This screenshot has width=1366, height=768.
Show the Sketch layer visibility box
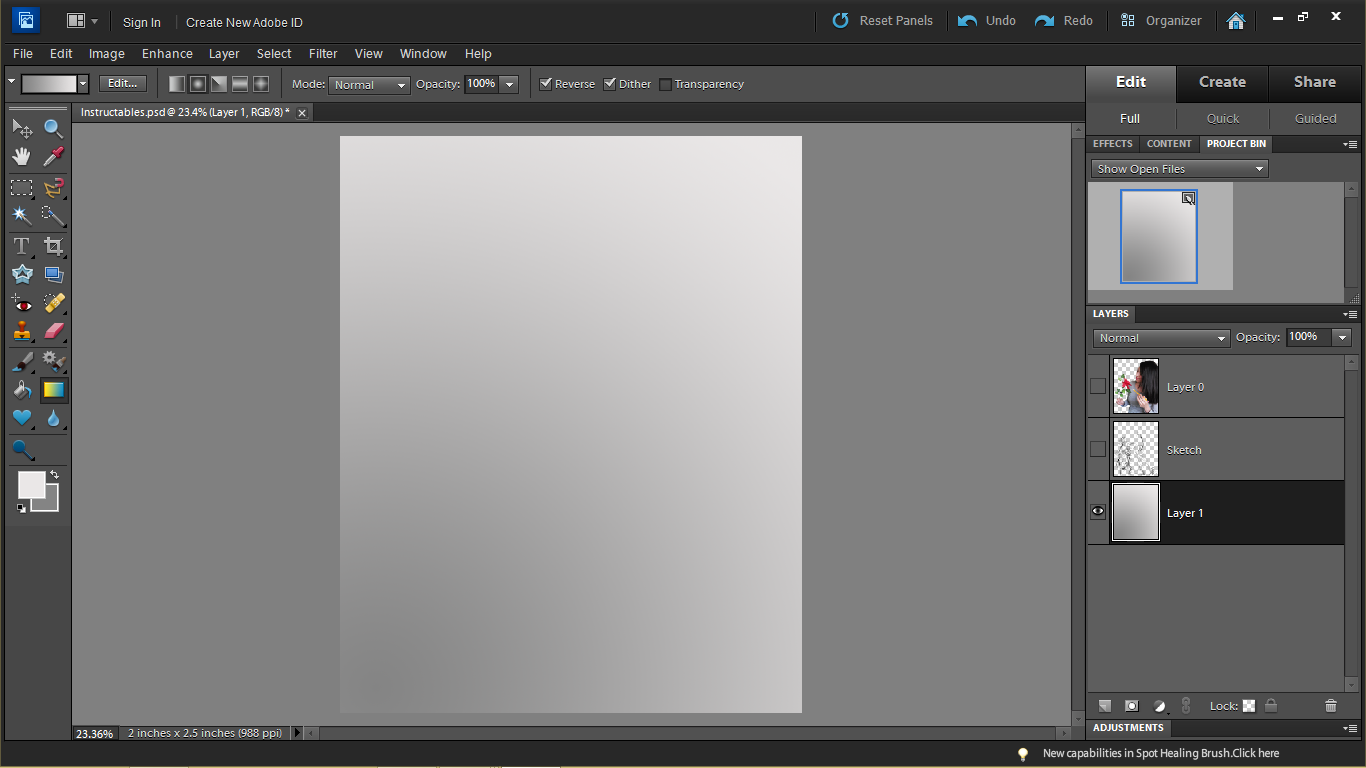[x=1098, y=449]
